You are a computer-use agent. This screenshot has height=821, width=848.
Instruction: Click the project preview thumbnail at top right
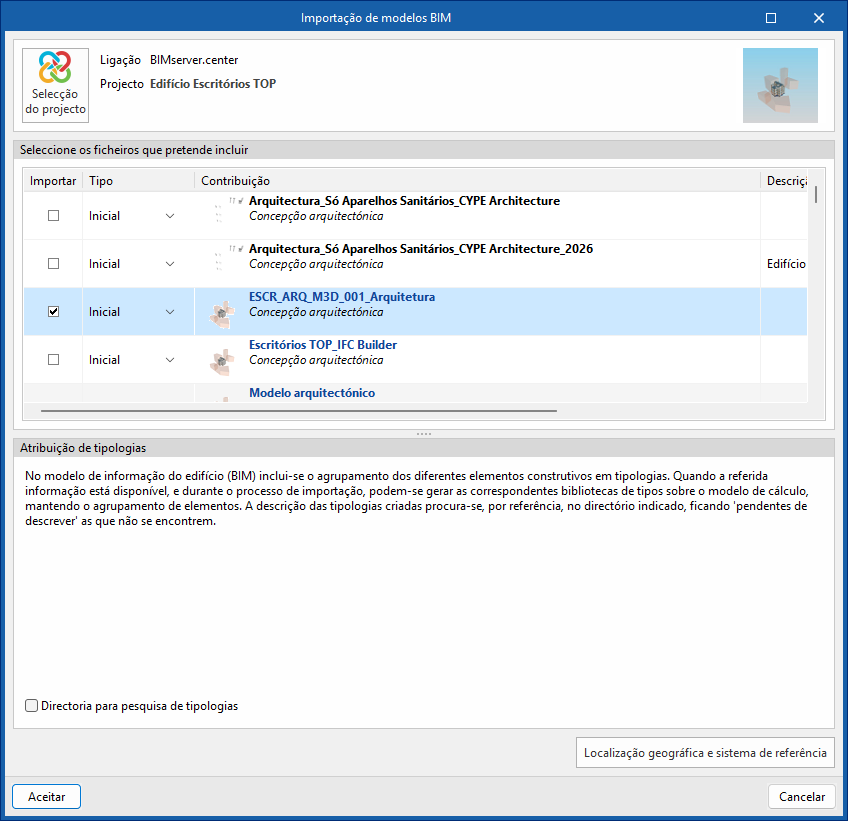(780, 85)
